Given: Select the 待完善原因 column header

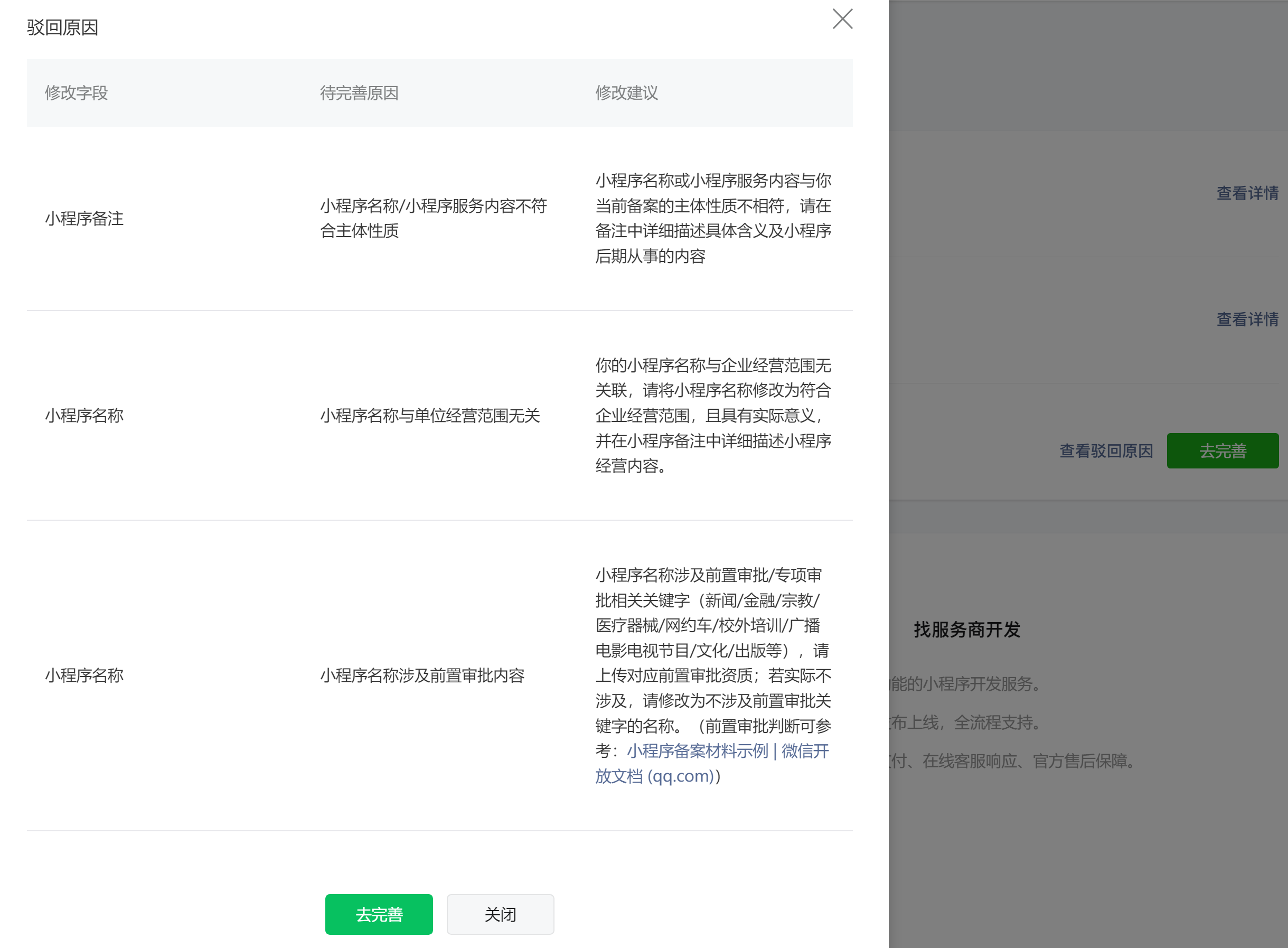Looking at the screenshot, I should [359, 93].
